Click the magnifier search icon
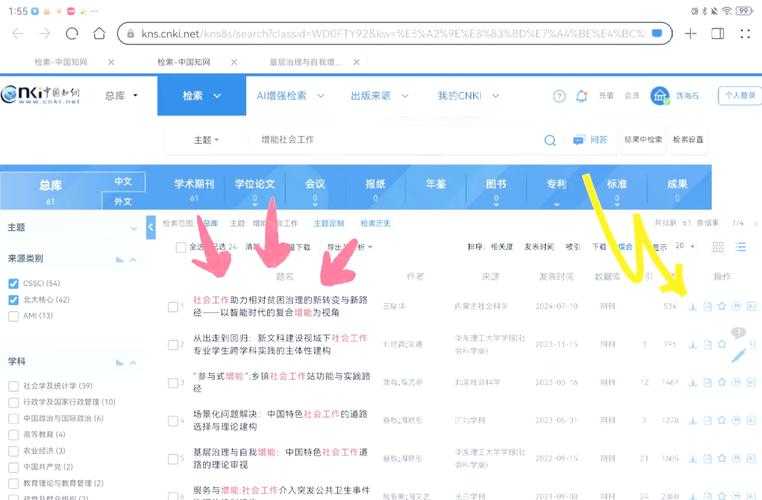Image resolution: width=762 pixels, height=500 pixels. [550, 140]
